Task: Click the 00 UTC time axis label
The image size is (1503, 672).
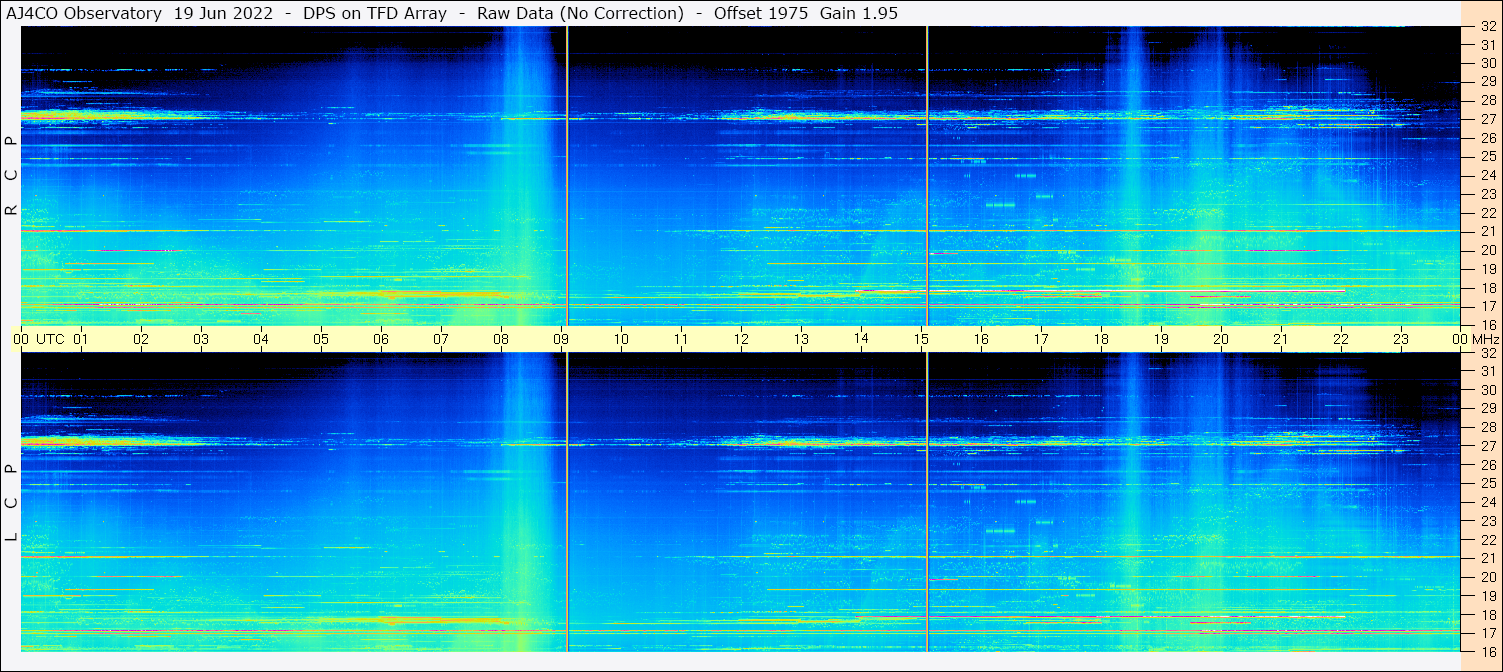Action: coord(39,339)
